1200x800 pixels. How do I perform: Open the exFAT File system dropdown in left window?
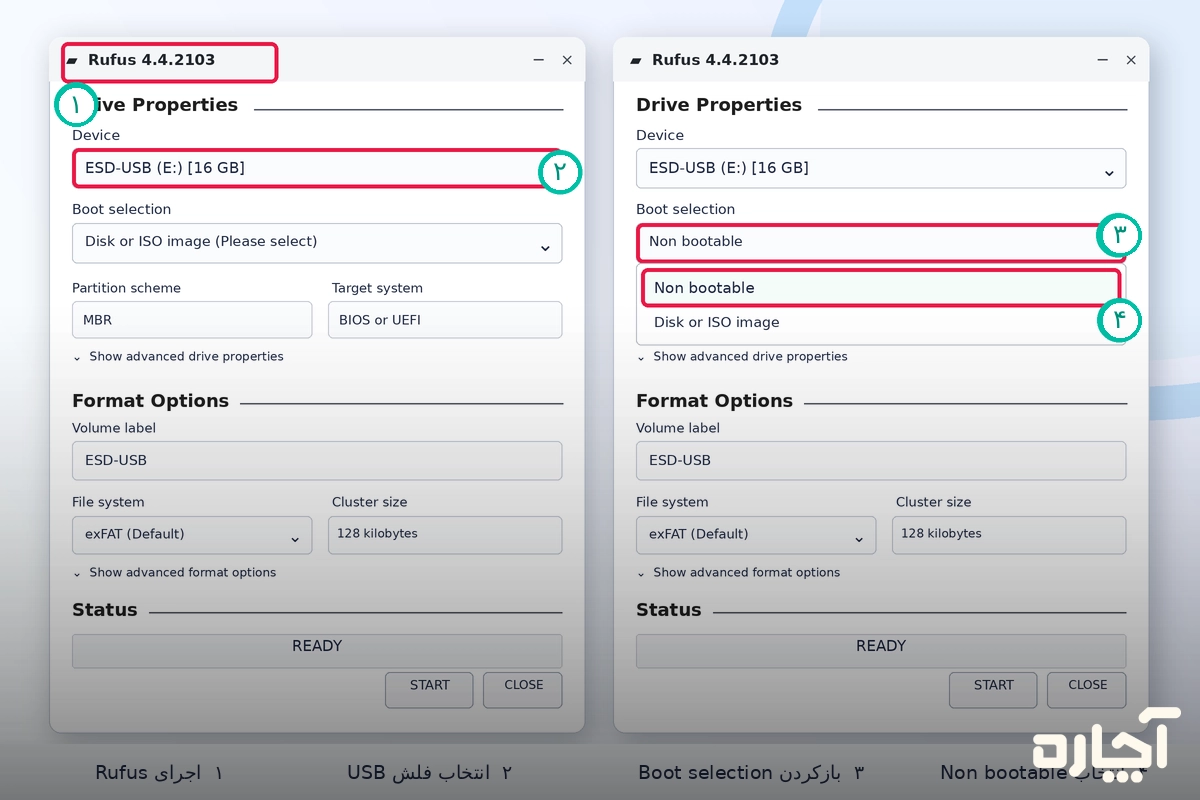click(x=192, y=535)
